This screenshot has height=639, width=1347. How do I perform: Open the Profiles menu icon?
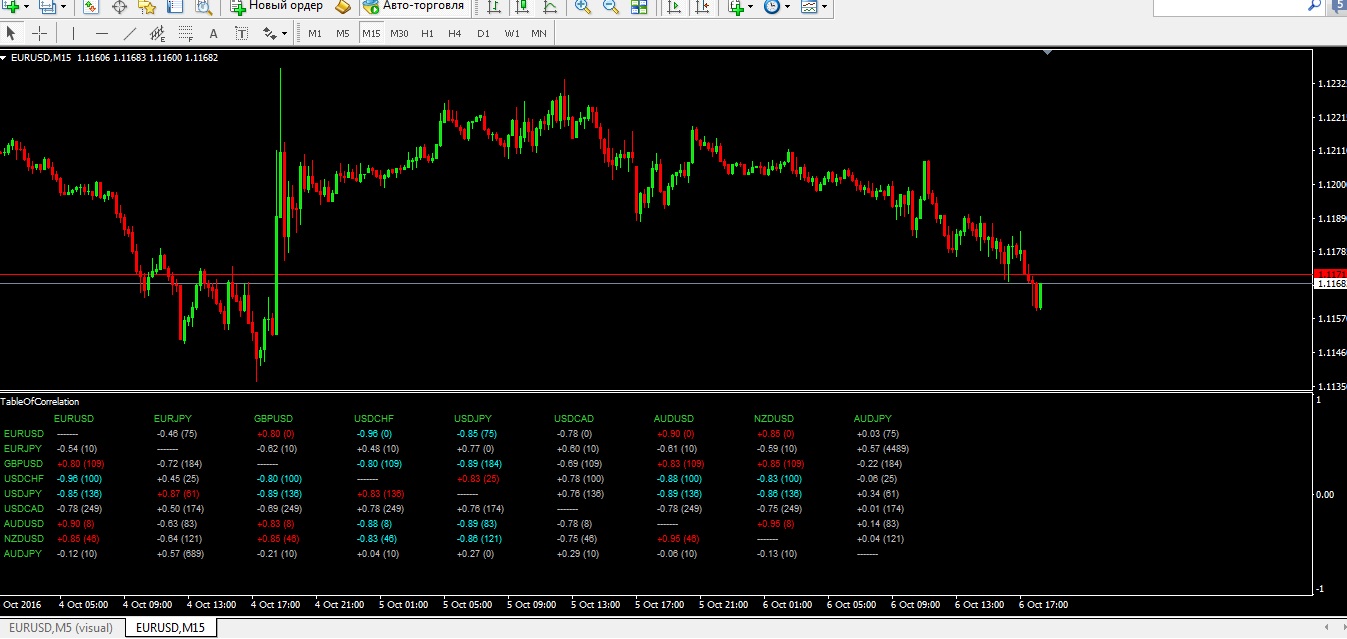pos(46,7)
